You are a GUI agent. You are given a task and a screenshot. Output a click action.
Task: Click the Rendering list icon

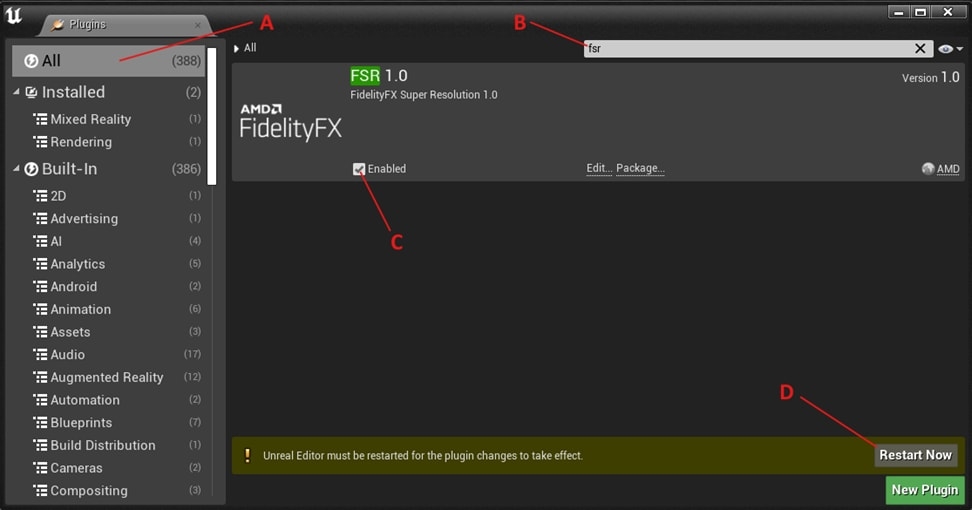(x=40, y=142)
